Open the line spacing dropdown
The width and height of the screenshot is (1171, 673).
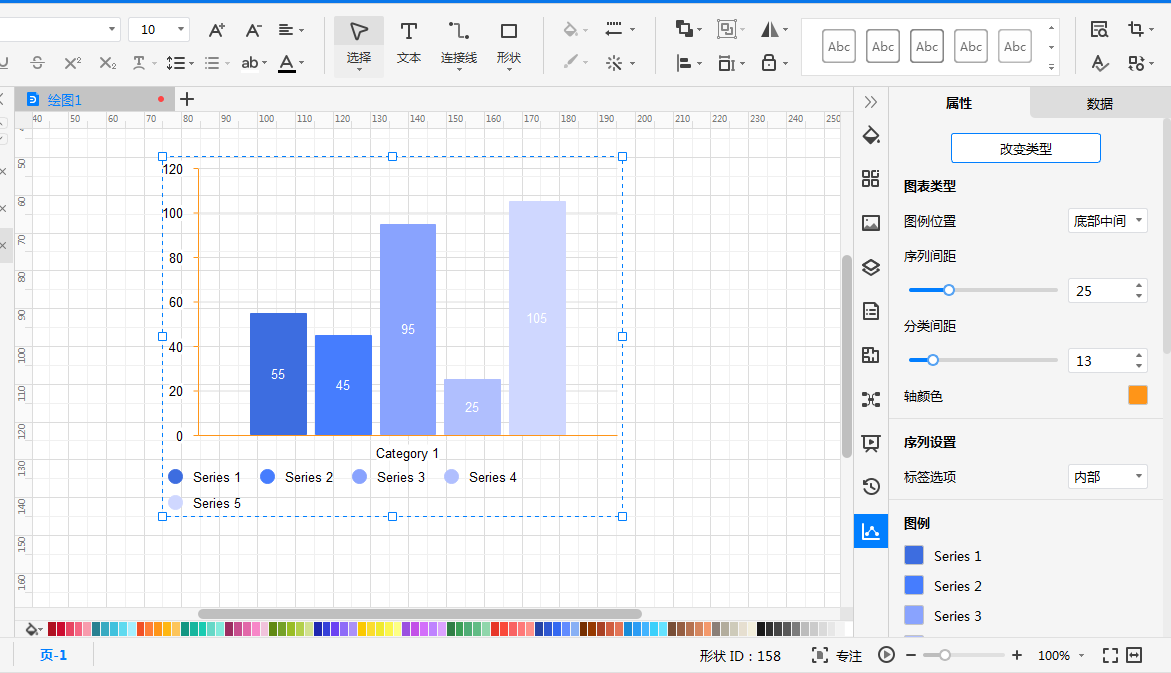click(179, 63)
